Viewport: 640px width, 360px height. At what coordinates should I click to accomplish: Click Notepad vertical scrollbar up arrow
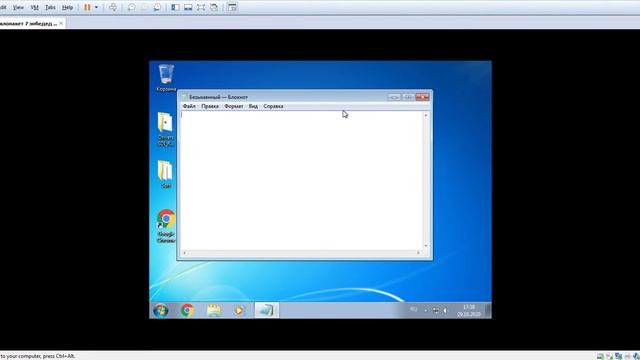tap(426, 115)
